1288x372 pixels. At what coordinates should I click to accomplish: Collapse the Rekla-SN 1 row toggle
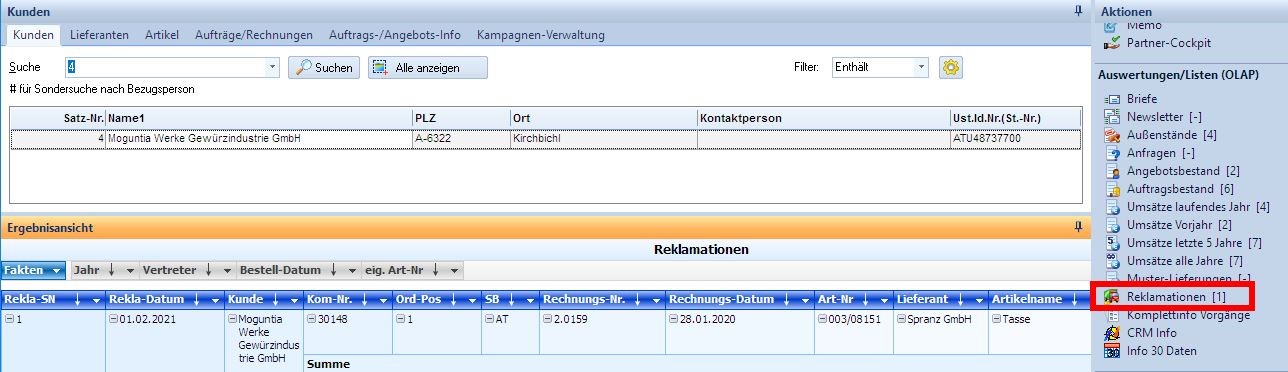point(9,319)
